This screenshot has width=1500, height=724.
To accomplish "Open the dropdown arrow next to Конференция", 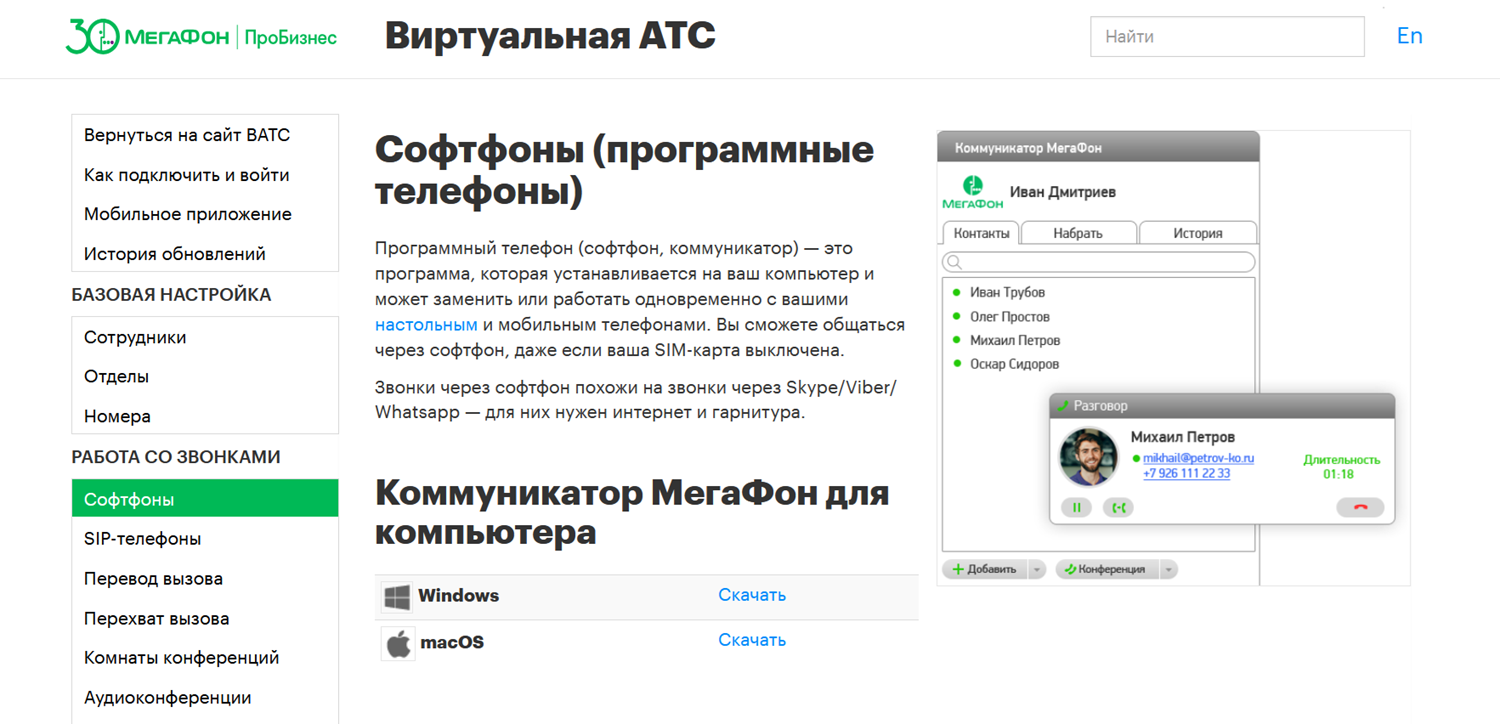I will tap(1168, 569).
